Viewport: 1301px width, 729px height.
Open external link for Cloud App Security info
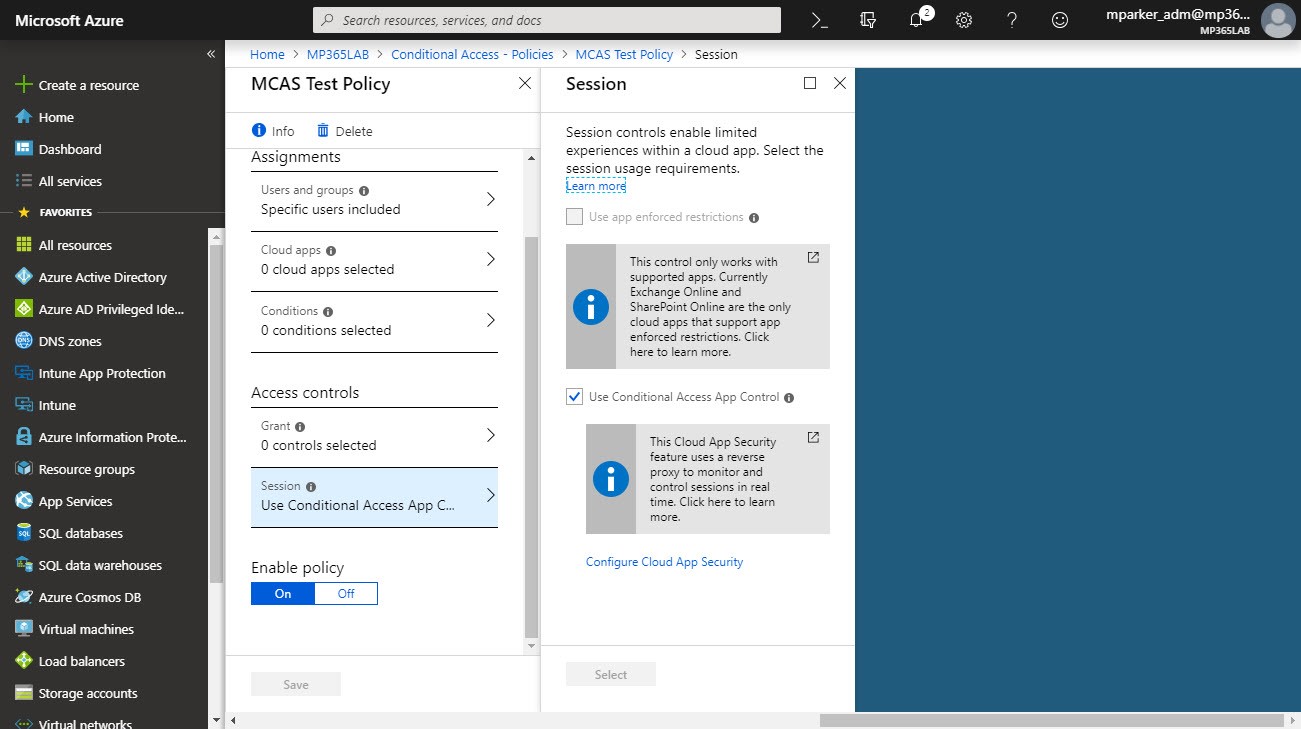click(813, 437)
